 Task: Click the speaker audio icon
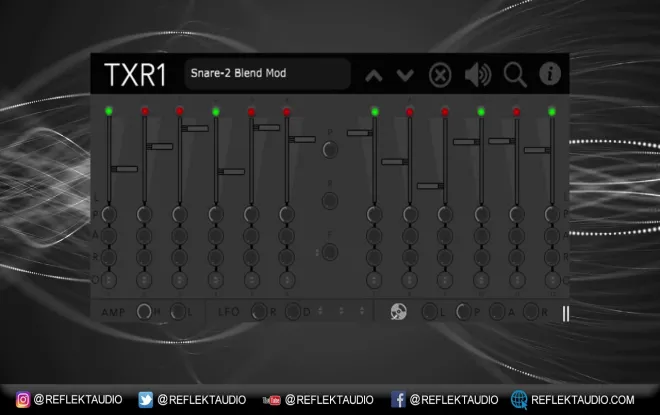pos(478,75)
